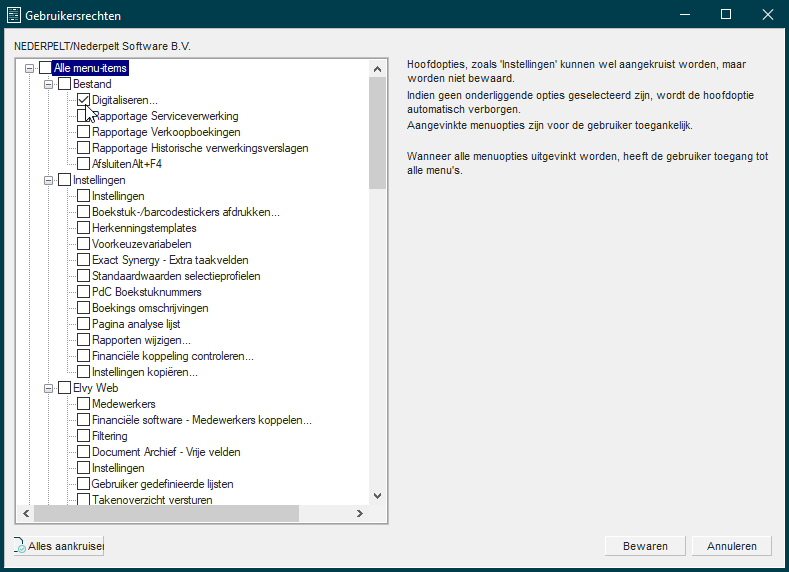The height and width of the screenshot is (572, 789).
Task: Check the Alle menu-items checkbox
Action: click(x=45, y=68)
